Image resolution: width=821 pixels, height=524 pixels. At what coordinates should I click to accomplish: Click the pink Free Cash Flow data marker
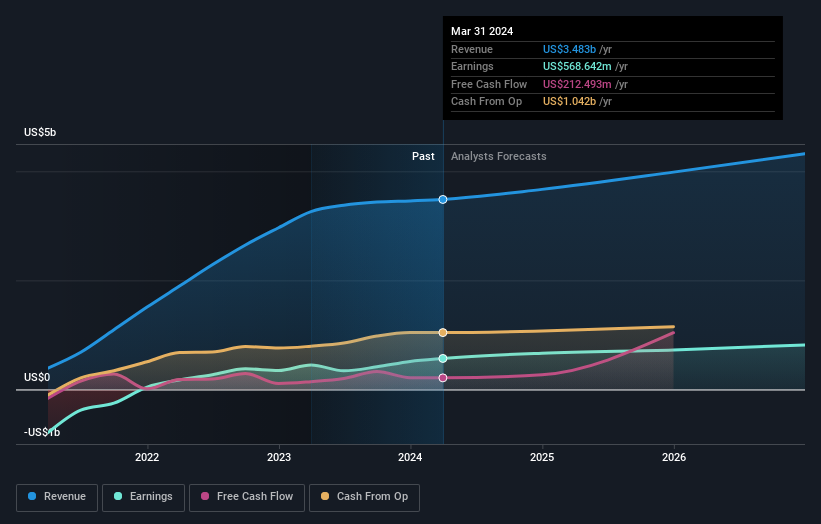point(443,378)
